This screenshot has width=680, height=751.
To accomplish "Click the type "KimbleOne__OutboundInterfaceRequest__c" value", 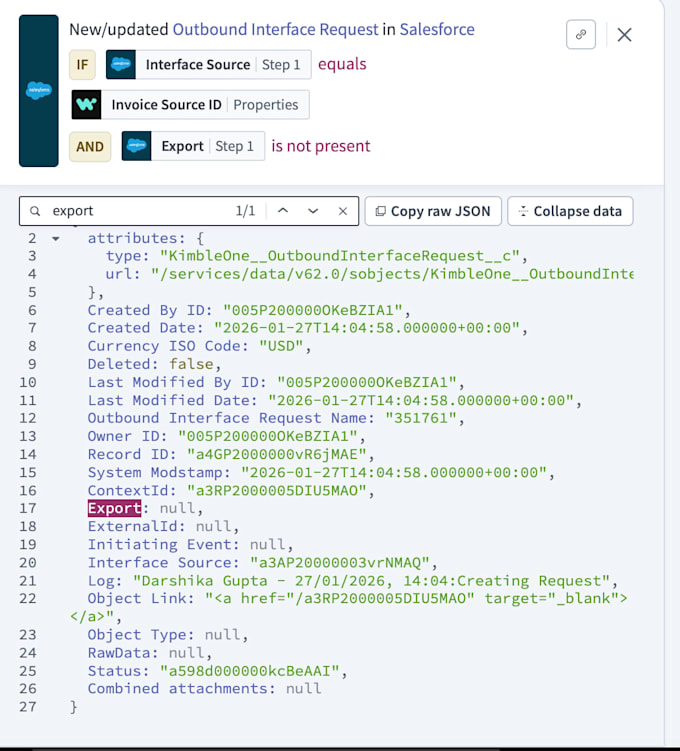I will point(340,256).
